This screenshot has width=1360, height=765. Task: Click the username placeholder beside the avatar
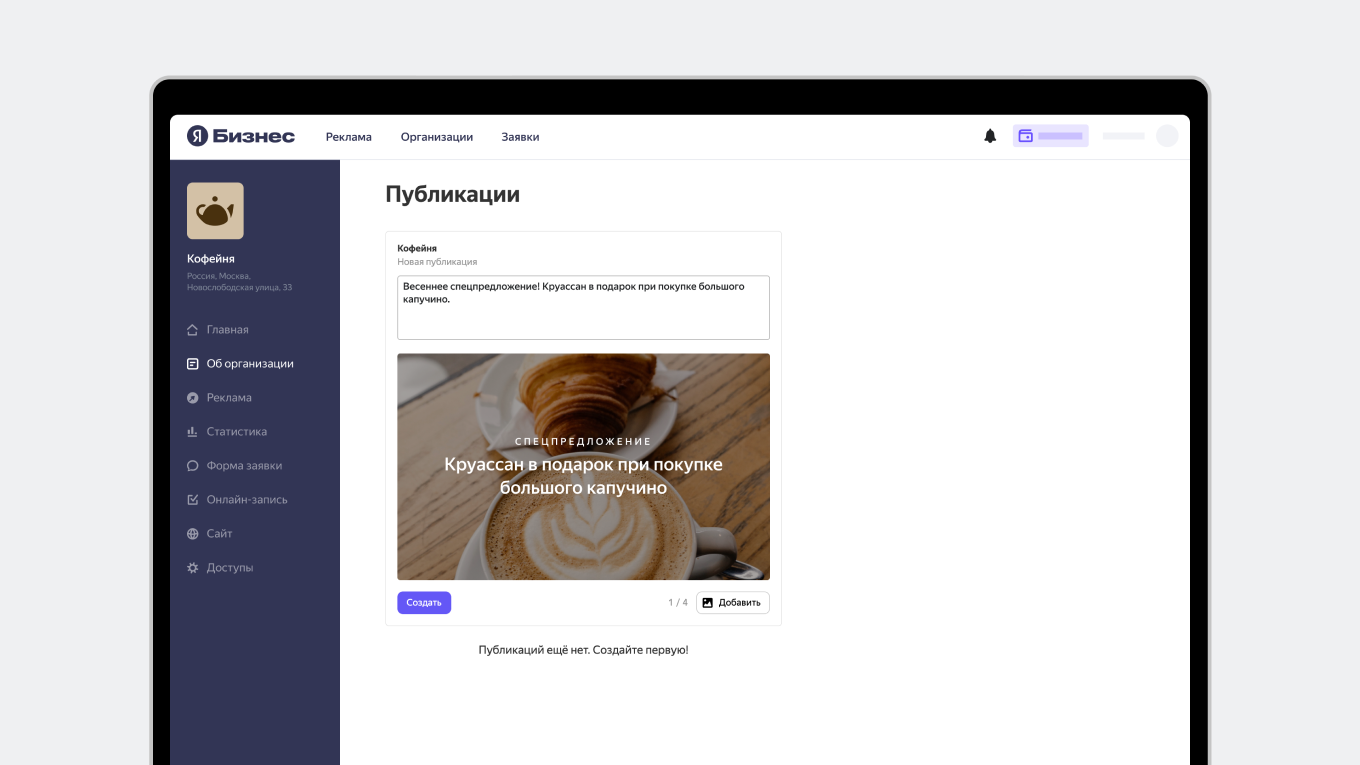tap(1124, 136)
